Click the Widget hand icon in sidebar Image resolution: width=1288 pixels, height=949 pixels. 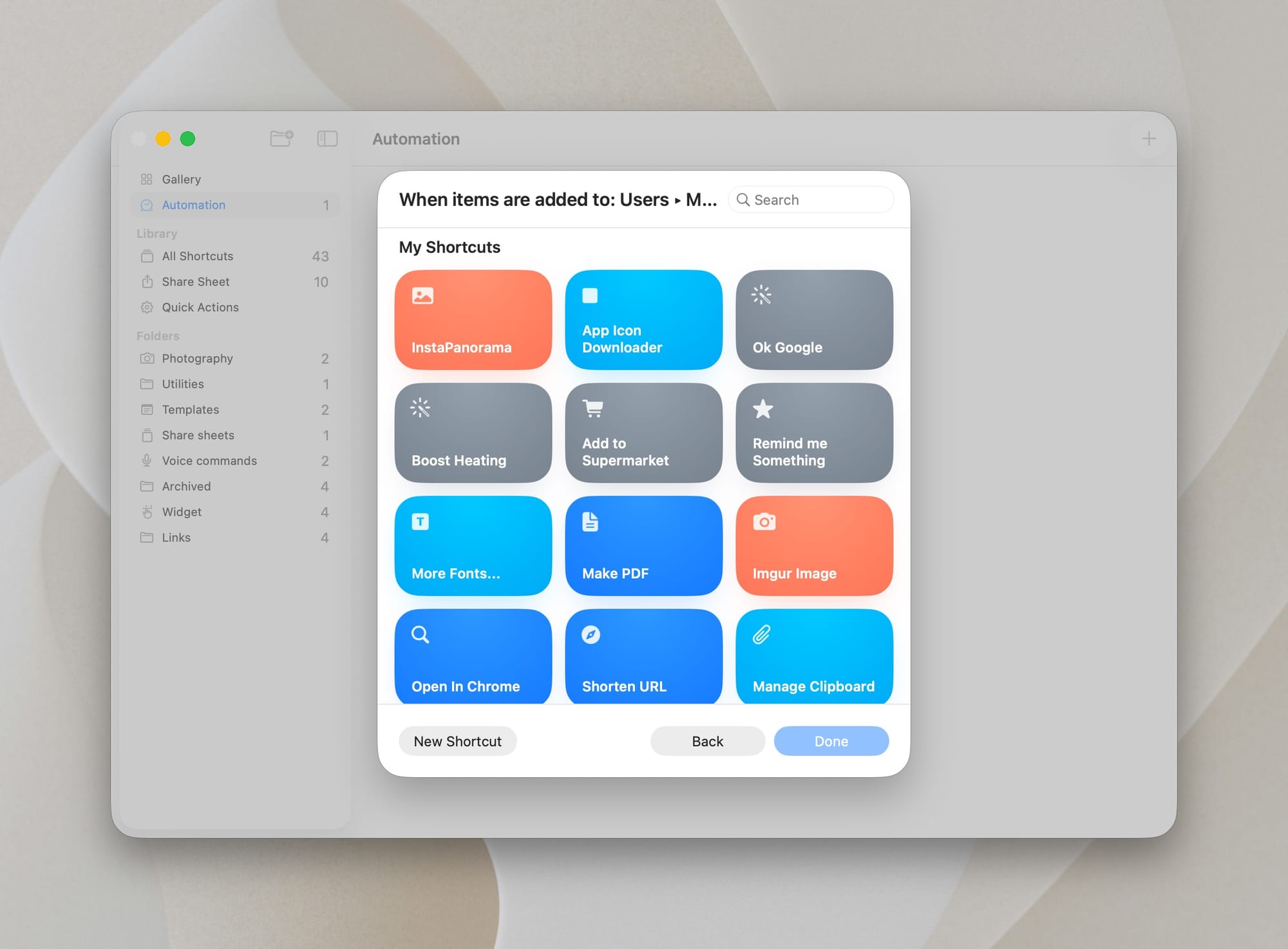(146, 512)
